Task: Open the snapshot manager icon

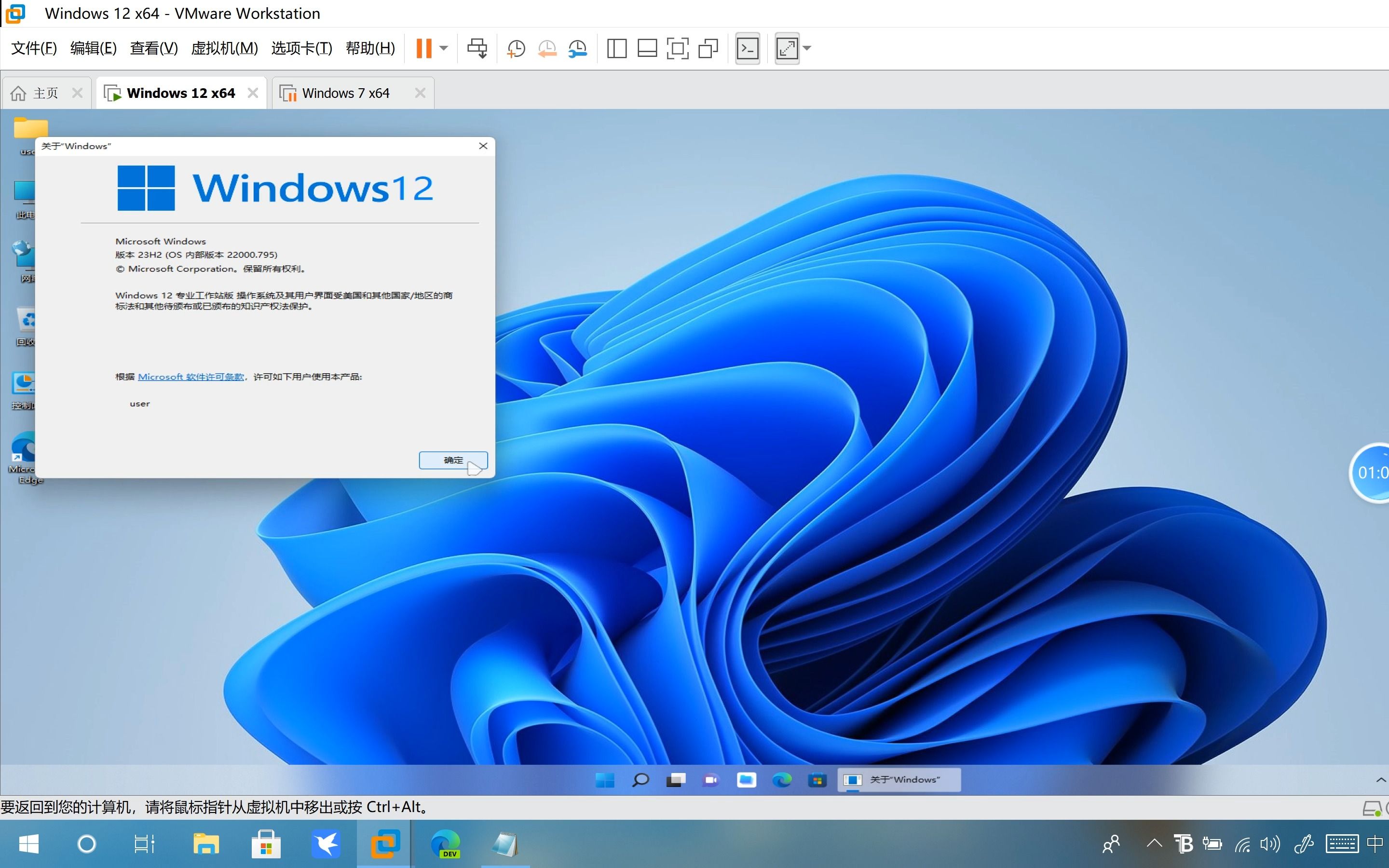Action: pos(578,48)
